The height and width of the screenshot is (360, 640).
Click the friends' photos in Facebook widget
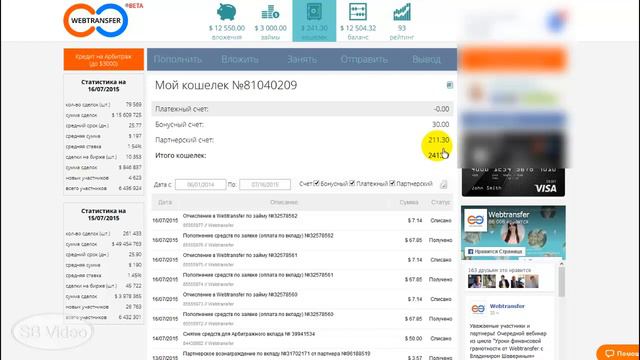tap(503, 281)
